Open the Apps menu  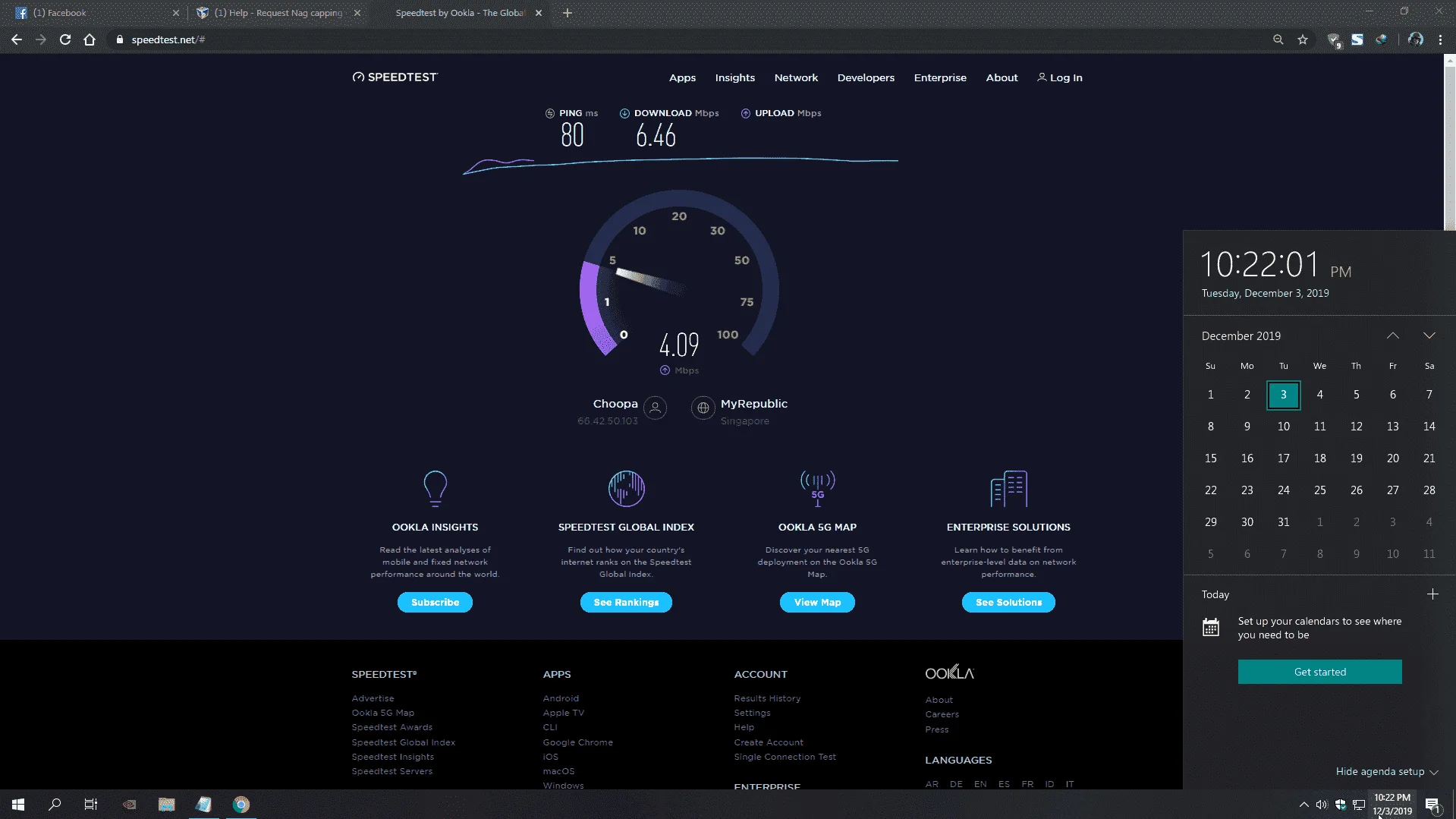[x=682, y=77]
